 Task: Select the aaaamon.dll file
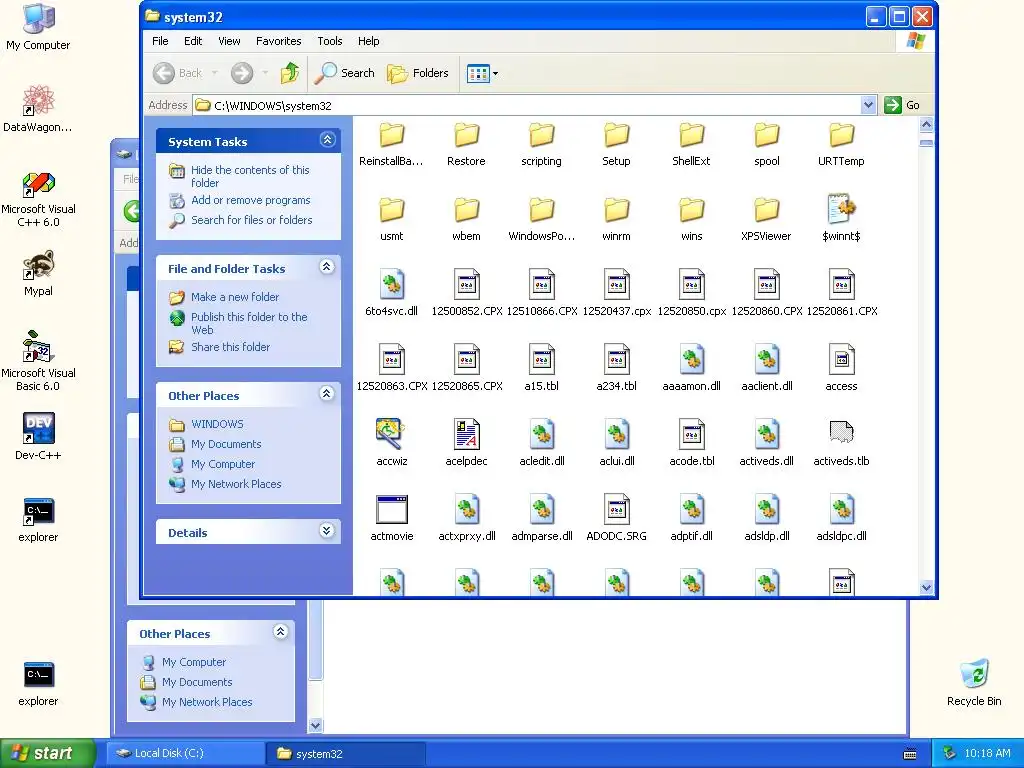[x=692, y=369]
